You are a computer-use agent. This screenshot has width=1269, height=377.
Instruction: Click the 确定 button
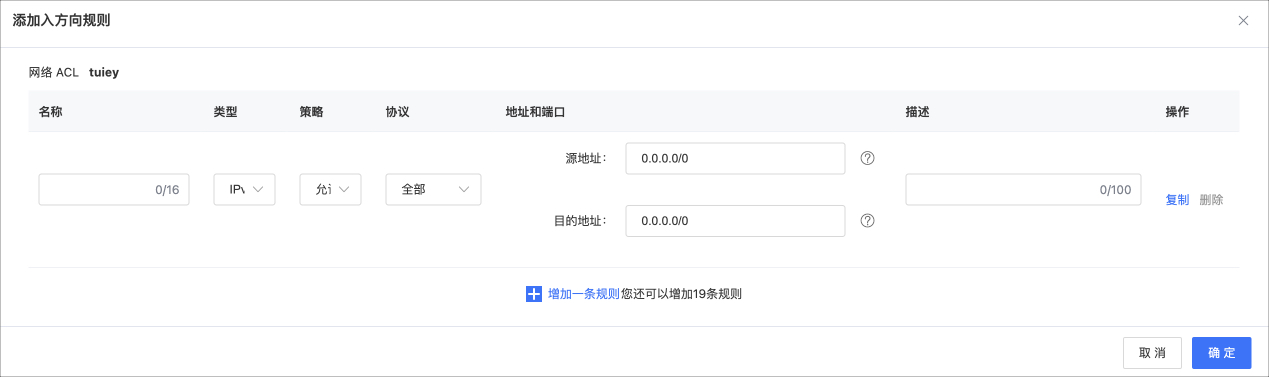(1222, 353)
